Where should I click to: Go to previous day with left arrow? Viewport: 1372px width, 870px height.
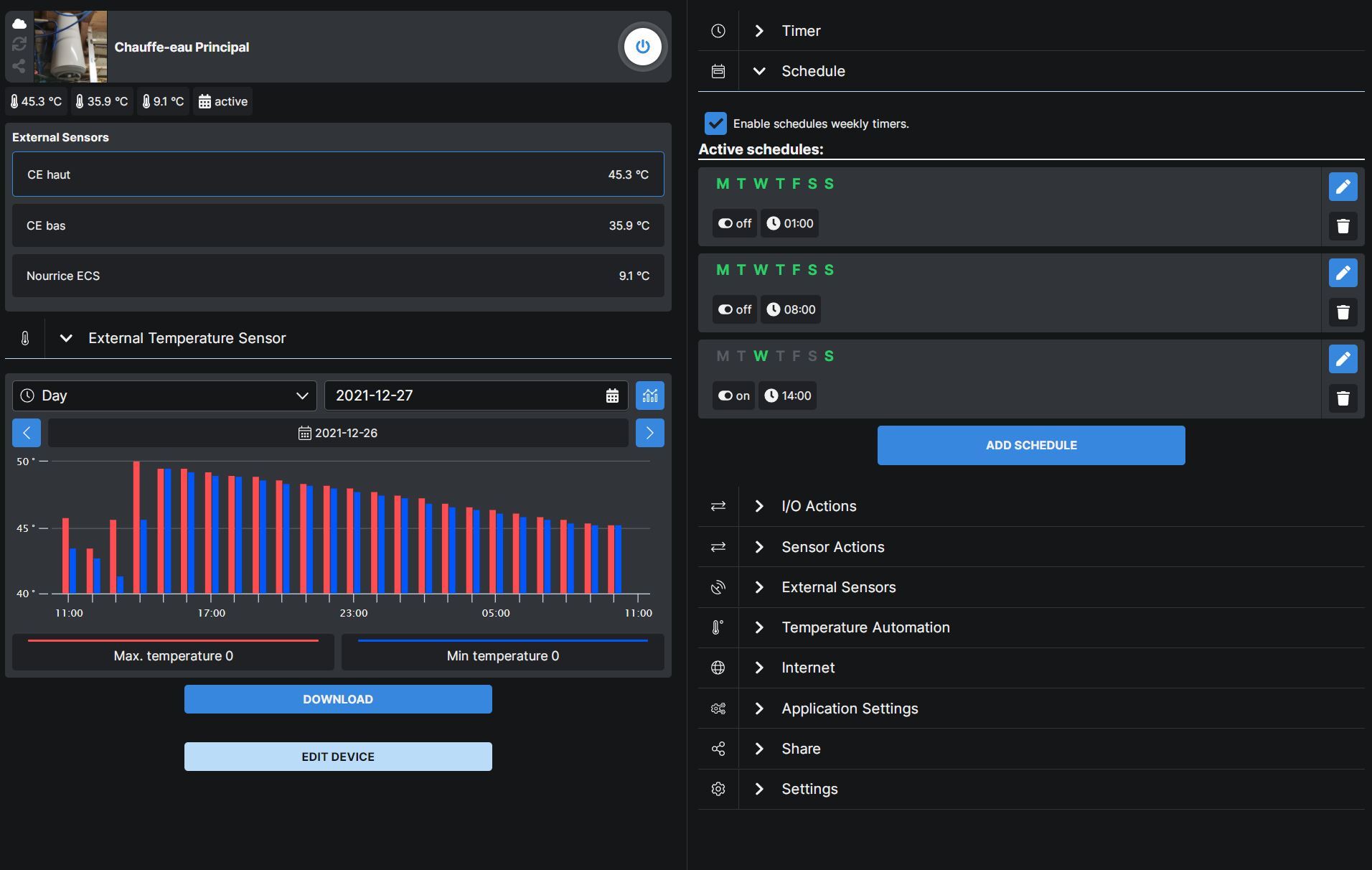pos(27,433)
